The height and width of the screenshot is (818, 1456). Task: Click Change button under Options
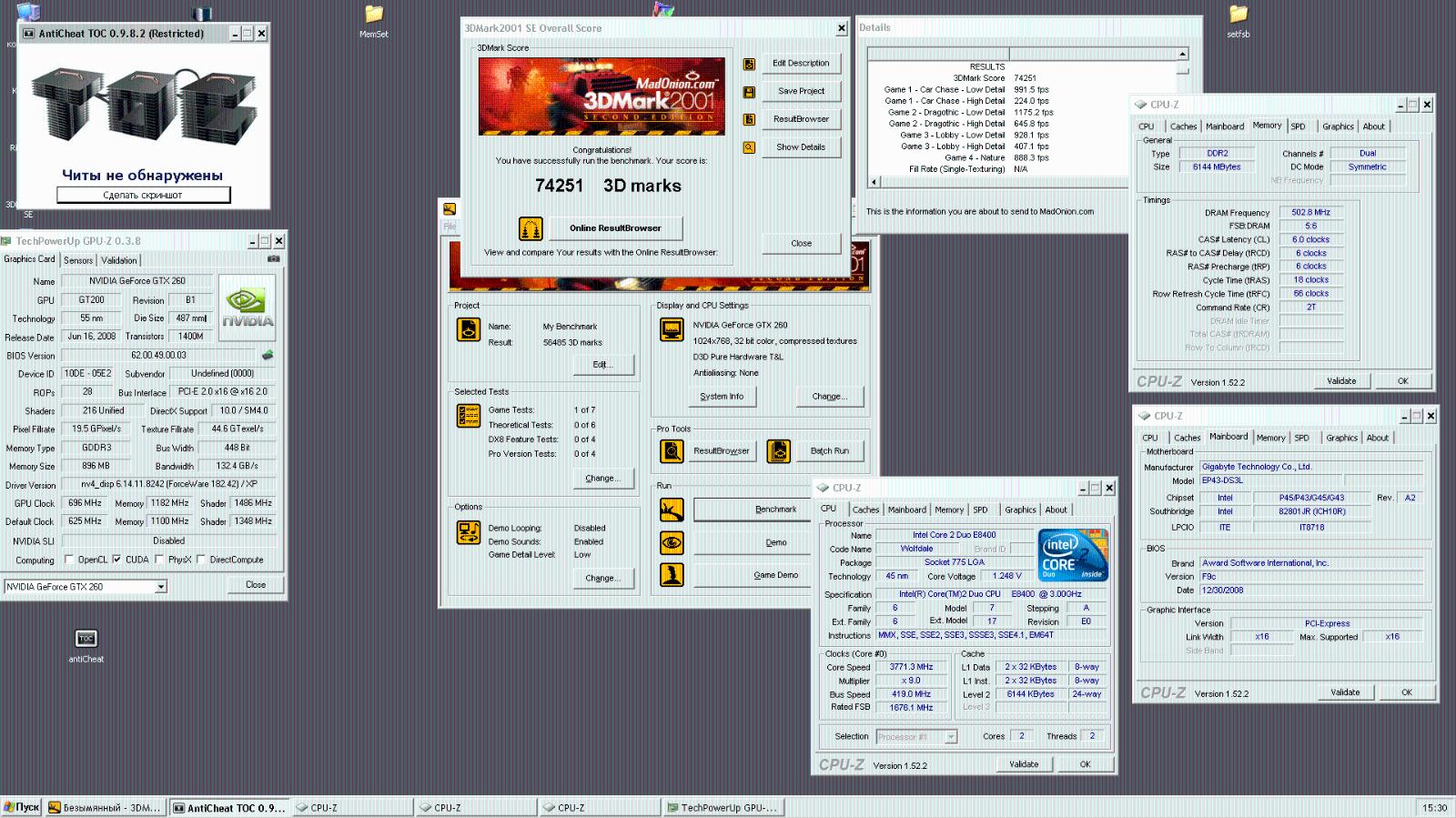tap(602, 579)
